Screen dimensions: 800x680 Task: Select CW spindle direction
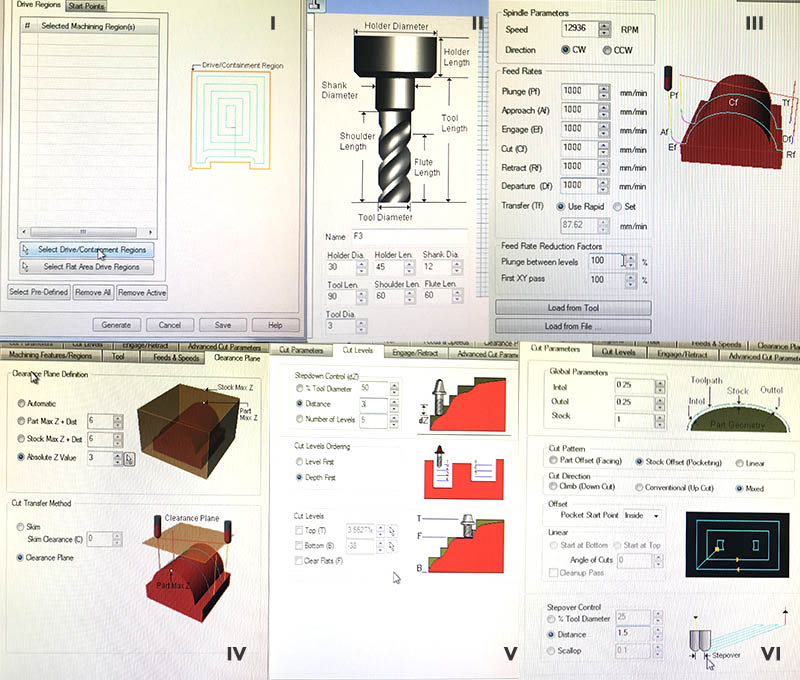(x=565, y=49)
